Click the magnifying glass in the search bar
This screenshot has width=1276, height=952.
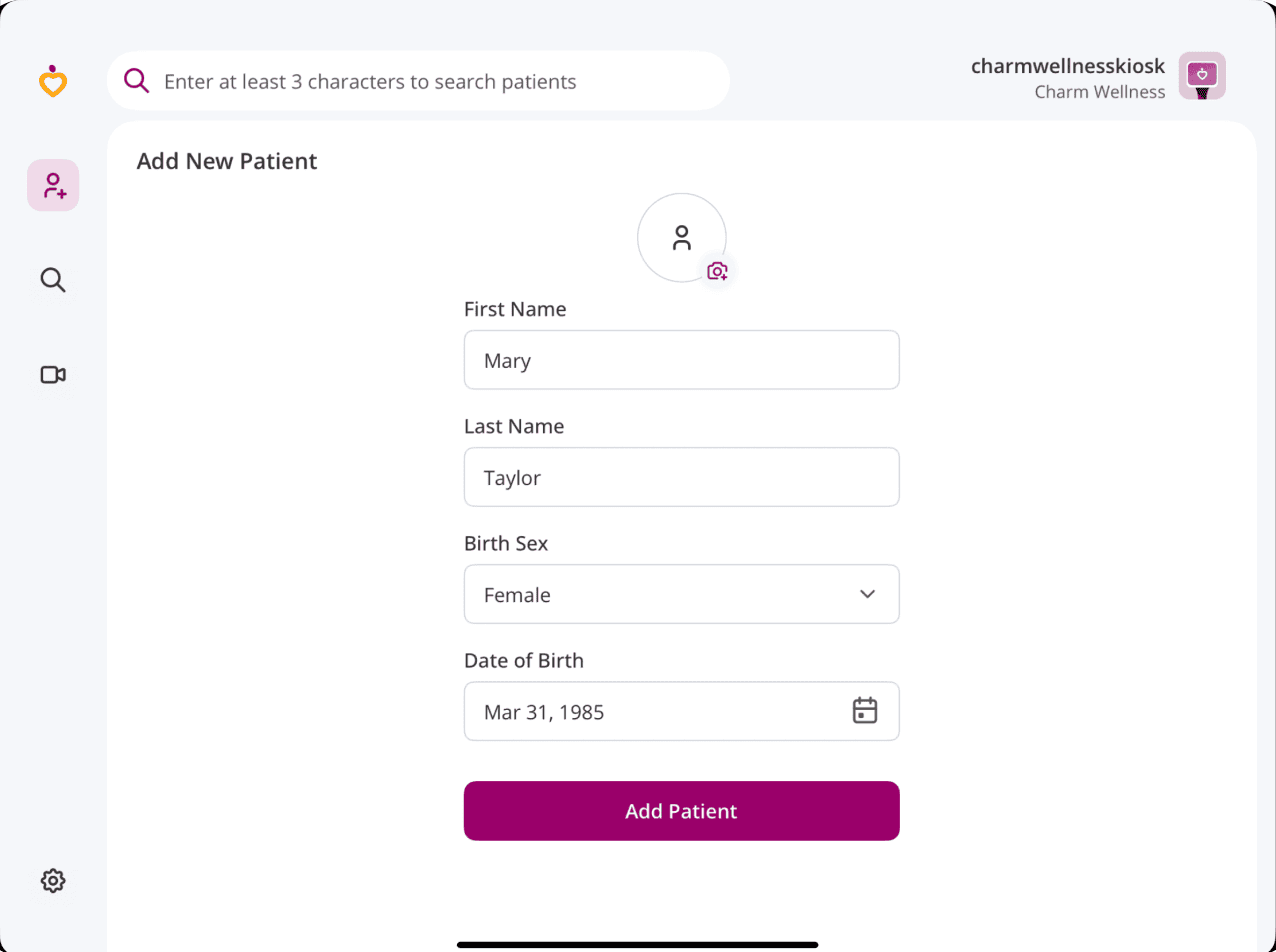[136, 81]
